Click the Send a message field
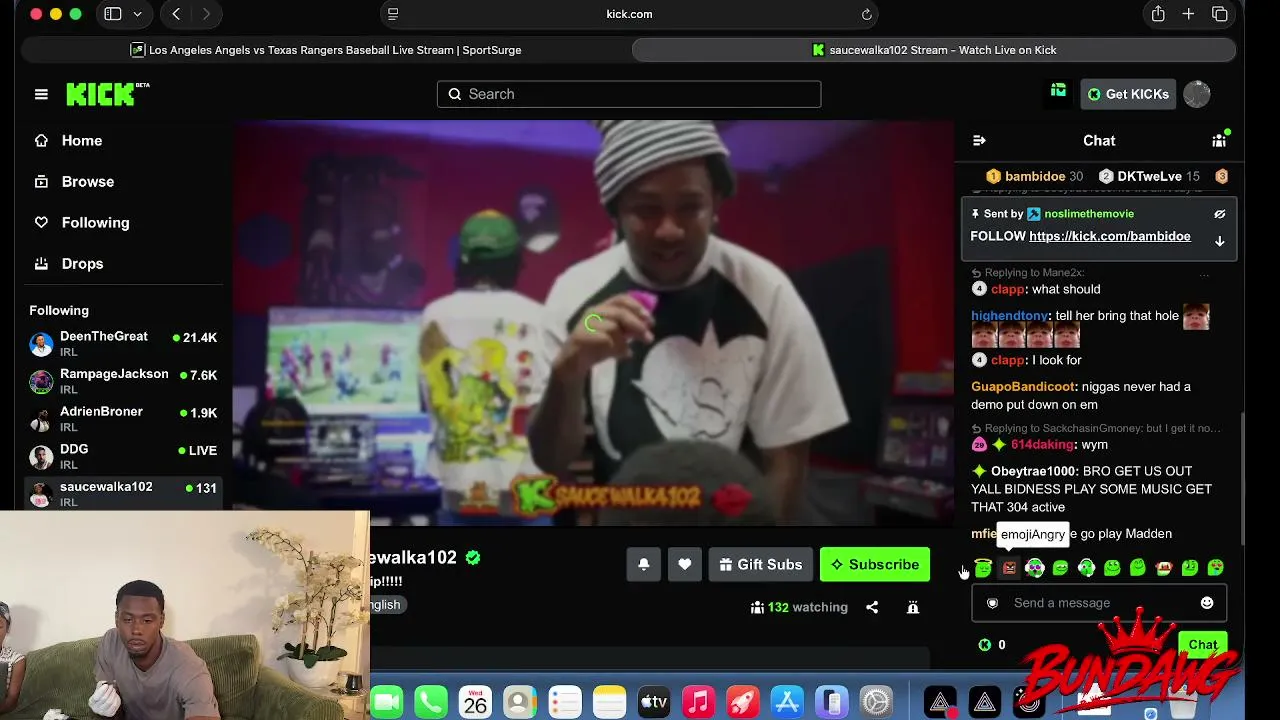Screen dimensions: 1280x720 pos(1099,603)
